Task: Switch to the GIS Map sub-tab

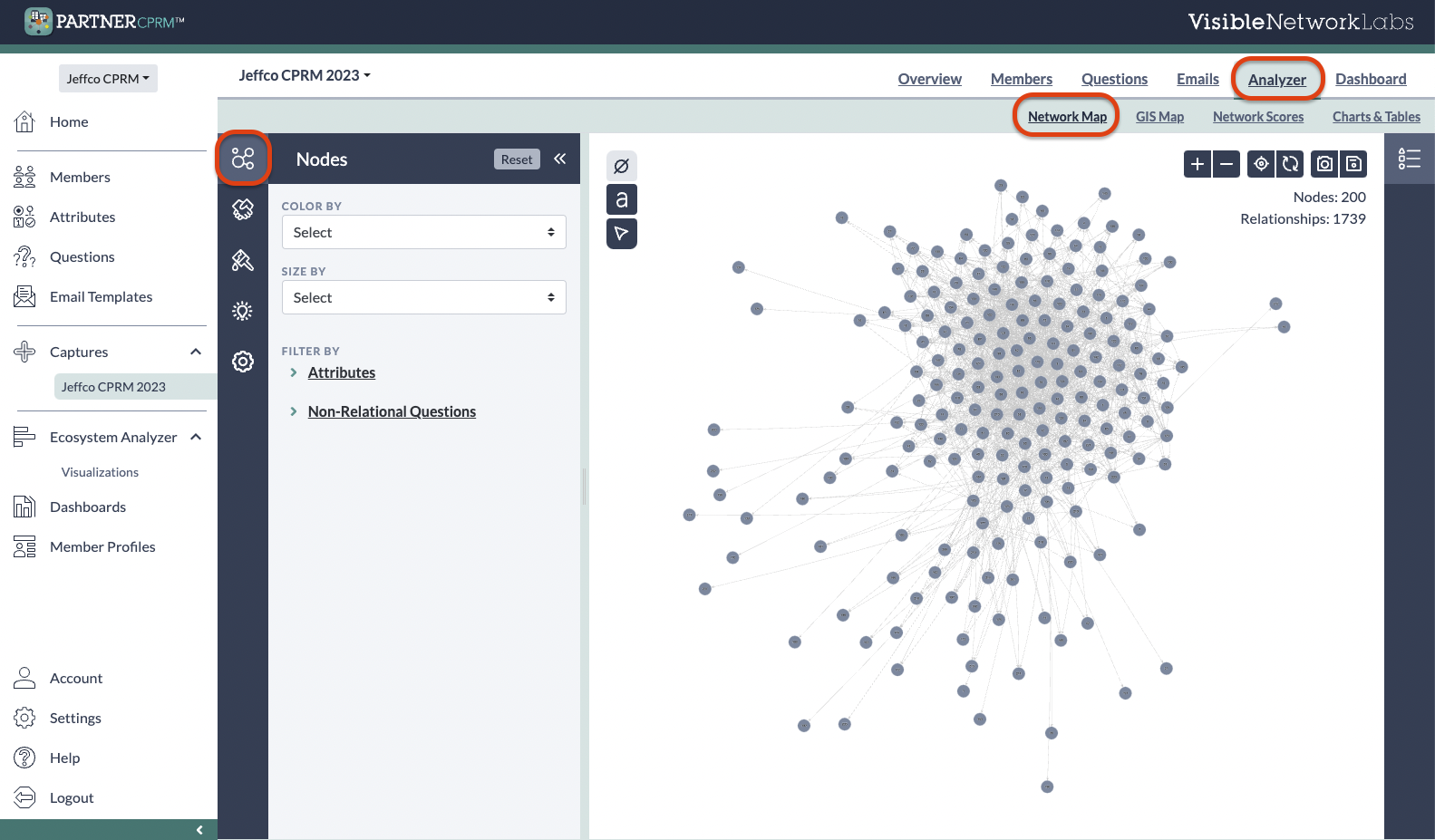Action: (1159, 116)
